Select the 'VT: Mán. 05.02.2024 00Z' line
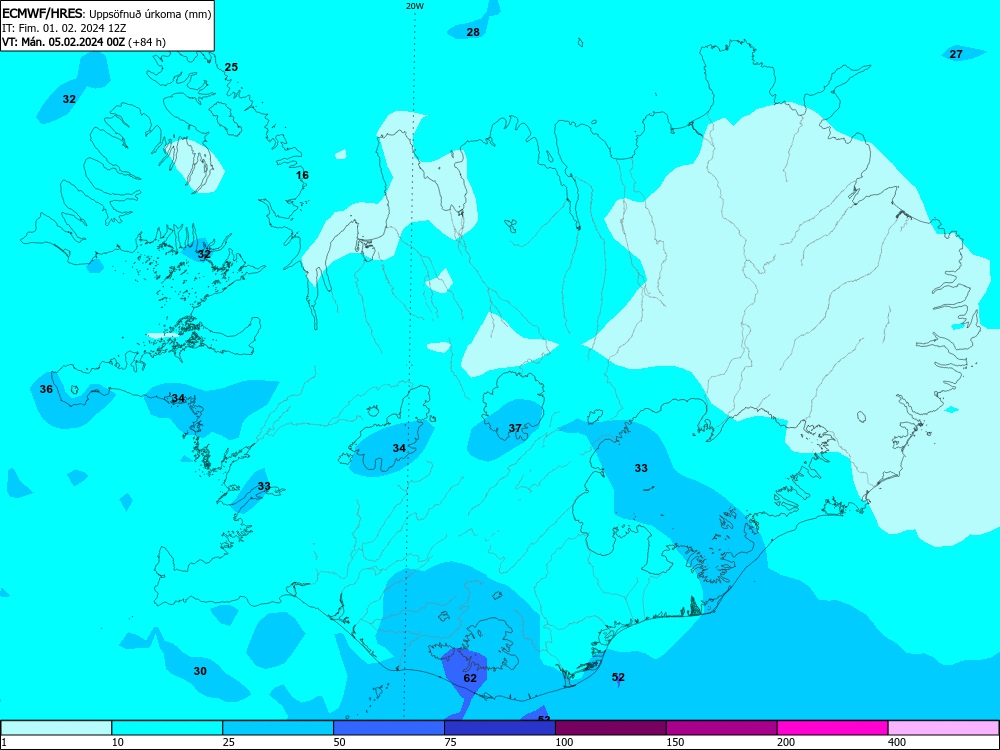Screen dimensions: 1000x750 click(64, 42)
